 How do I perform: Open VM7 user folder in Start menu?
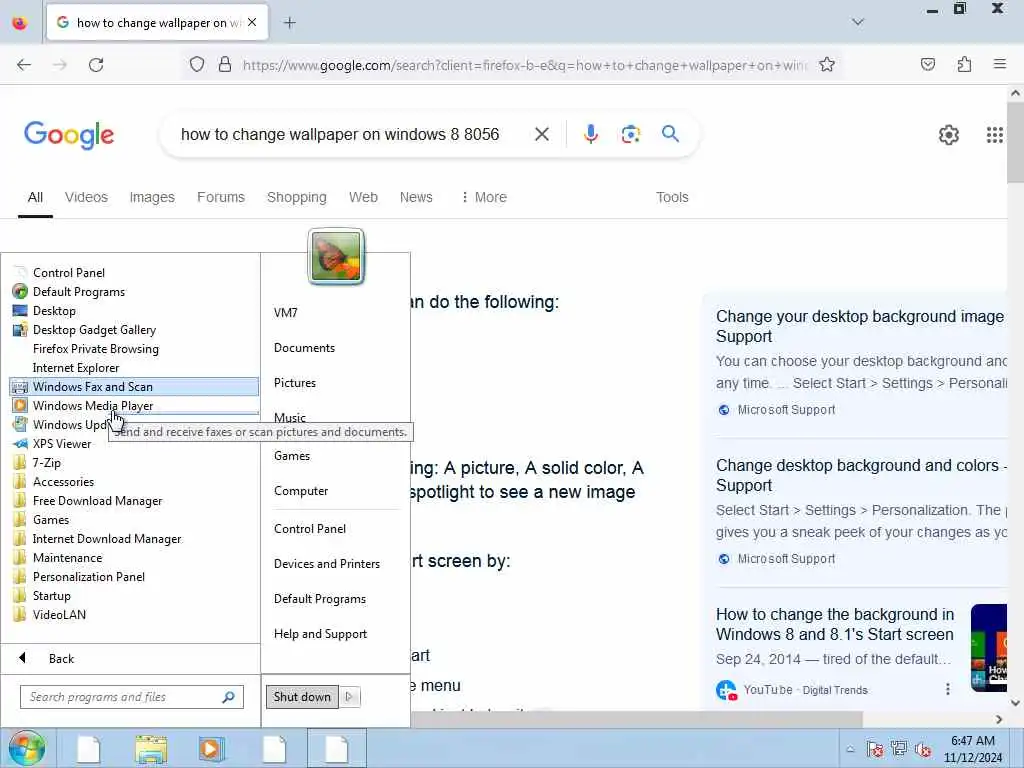pyautogui.click(x=285, y=312)
